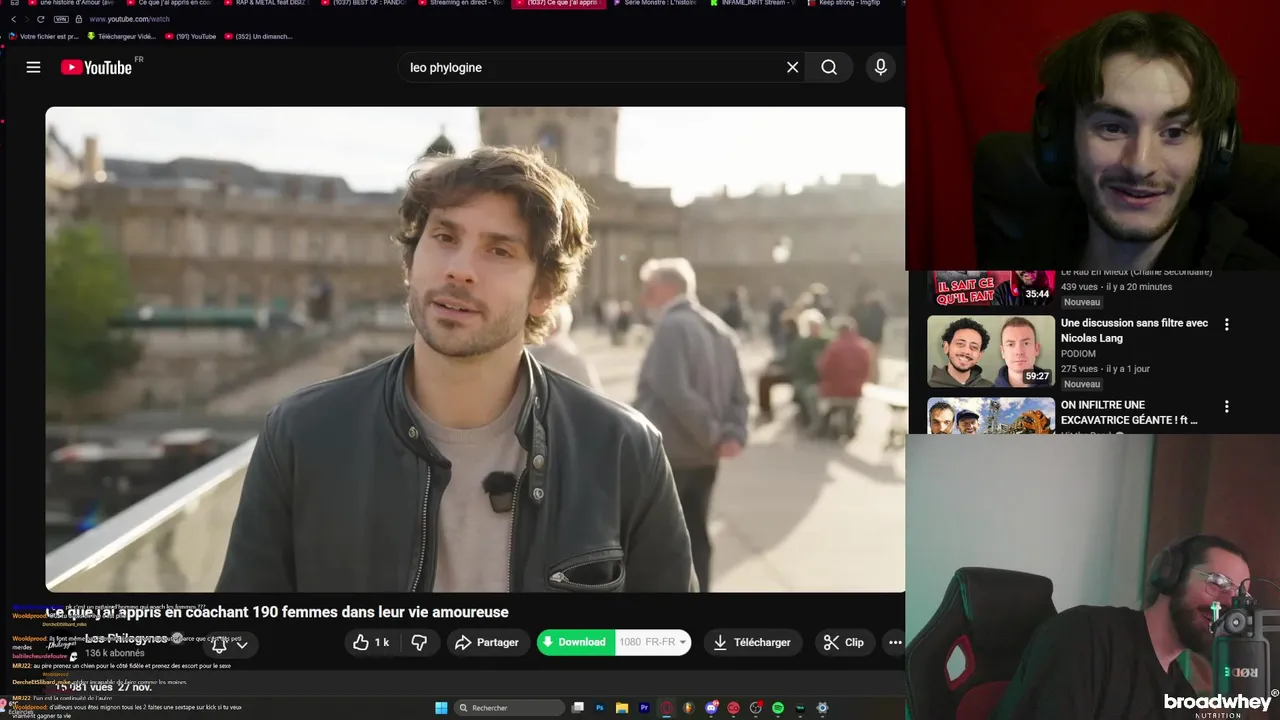Open the OBS taskbar icon

click(755, 708)
